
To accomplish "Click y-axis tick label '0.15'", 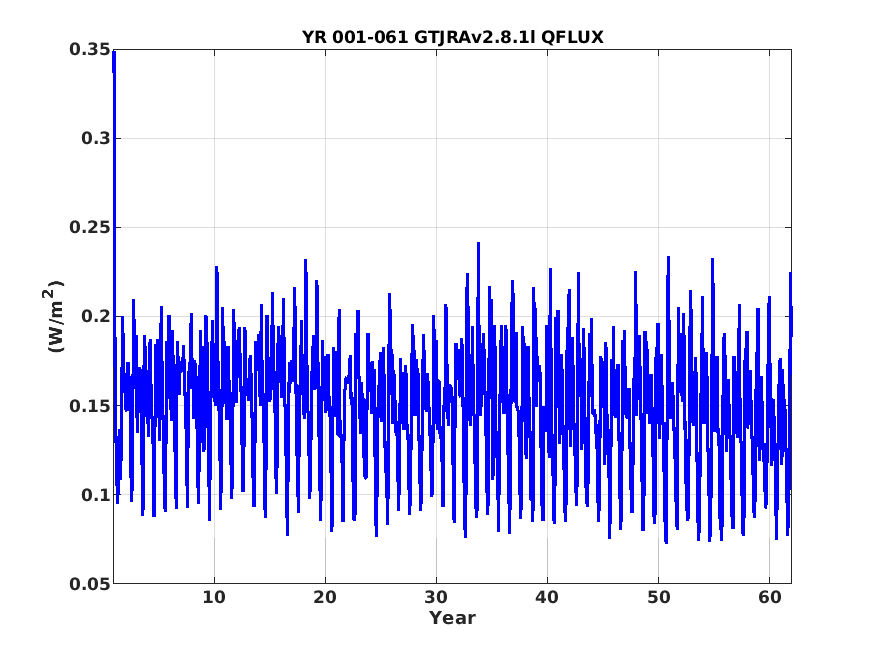I will [x=89, y=406].
